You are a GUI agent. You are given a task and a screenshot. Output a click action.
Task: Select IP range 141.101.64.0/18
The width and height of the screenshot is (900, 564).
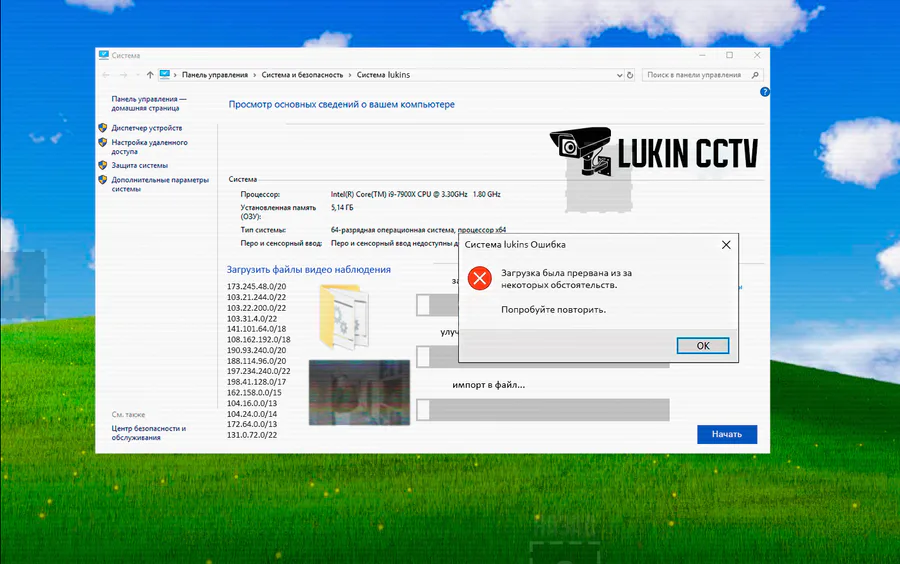(x=256, y=329)
